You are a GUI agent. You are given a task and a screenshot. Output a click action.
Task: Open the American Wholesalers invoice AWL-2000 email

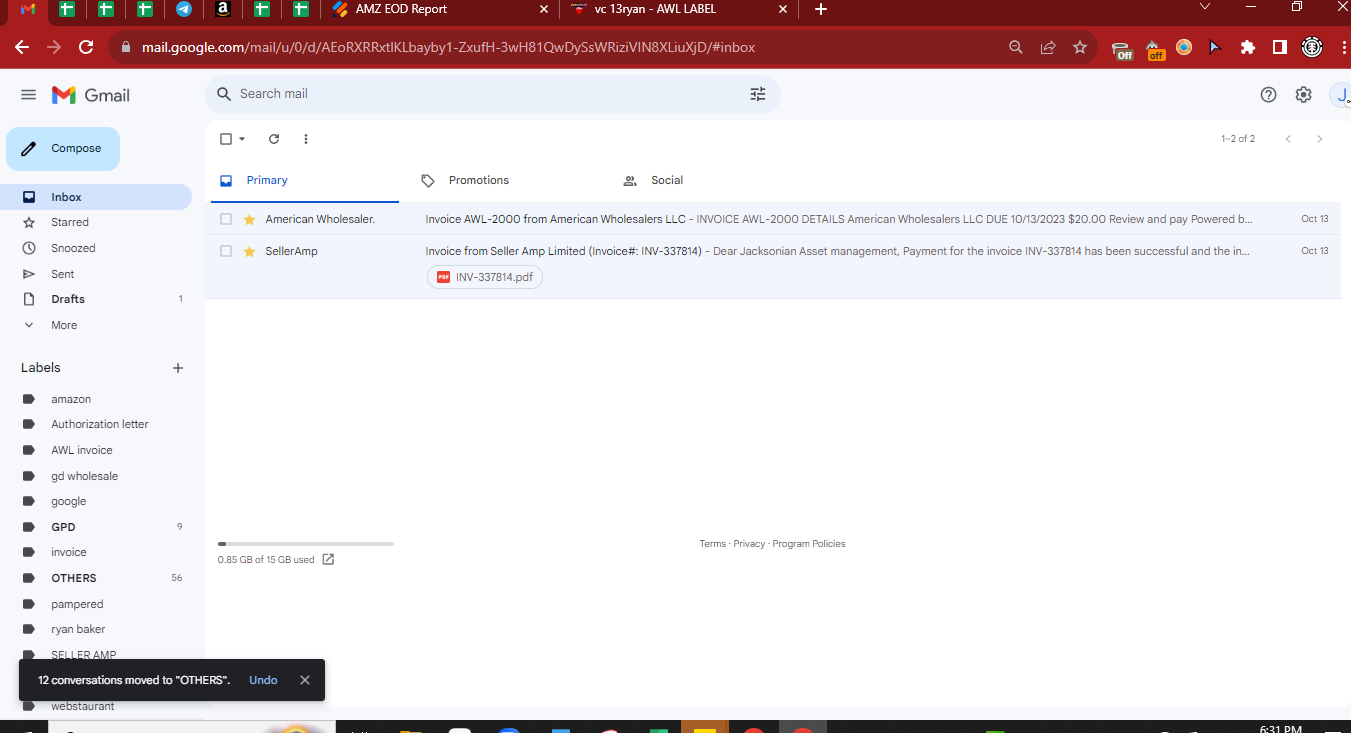click(x=773, y=219)
